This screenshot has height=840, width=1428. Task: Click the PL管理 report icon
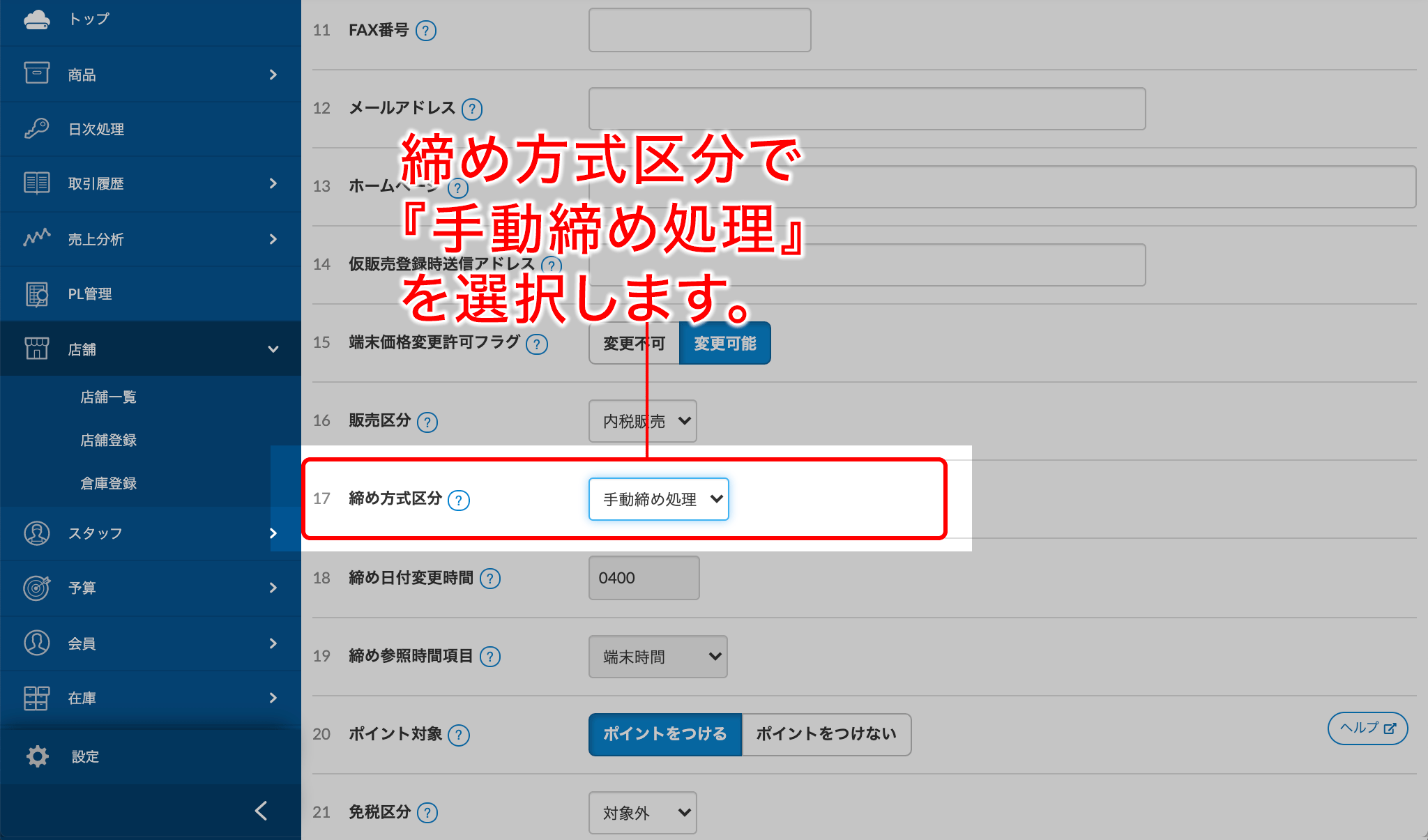point(36,293)
